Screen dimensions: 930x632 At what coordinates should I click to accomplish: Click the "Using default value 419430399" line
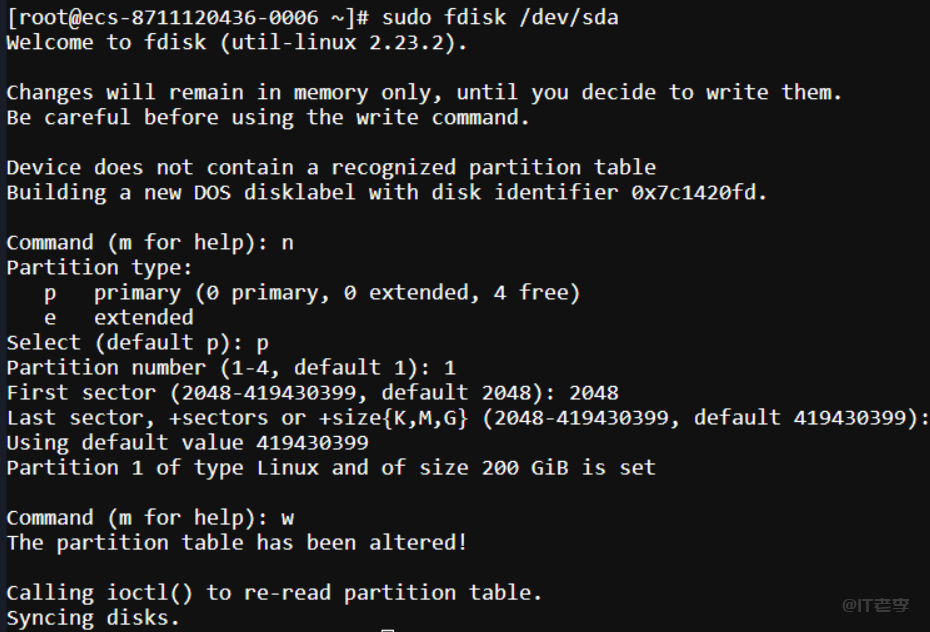pyautogui.click(x=187, y=442)
